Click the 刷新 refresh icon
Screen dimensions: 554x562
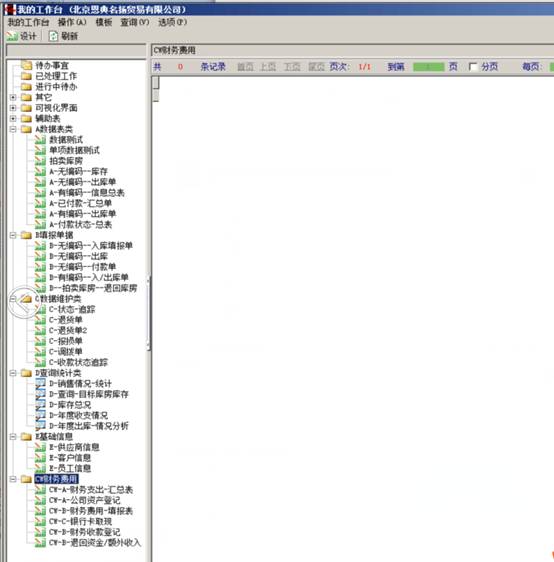click(53, 36)
